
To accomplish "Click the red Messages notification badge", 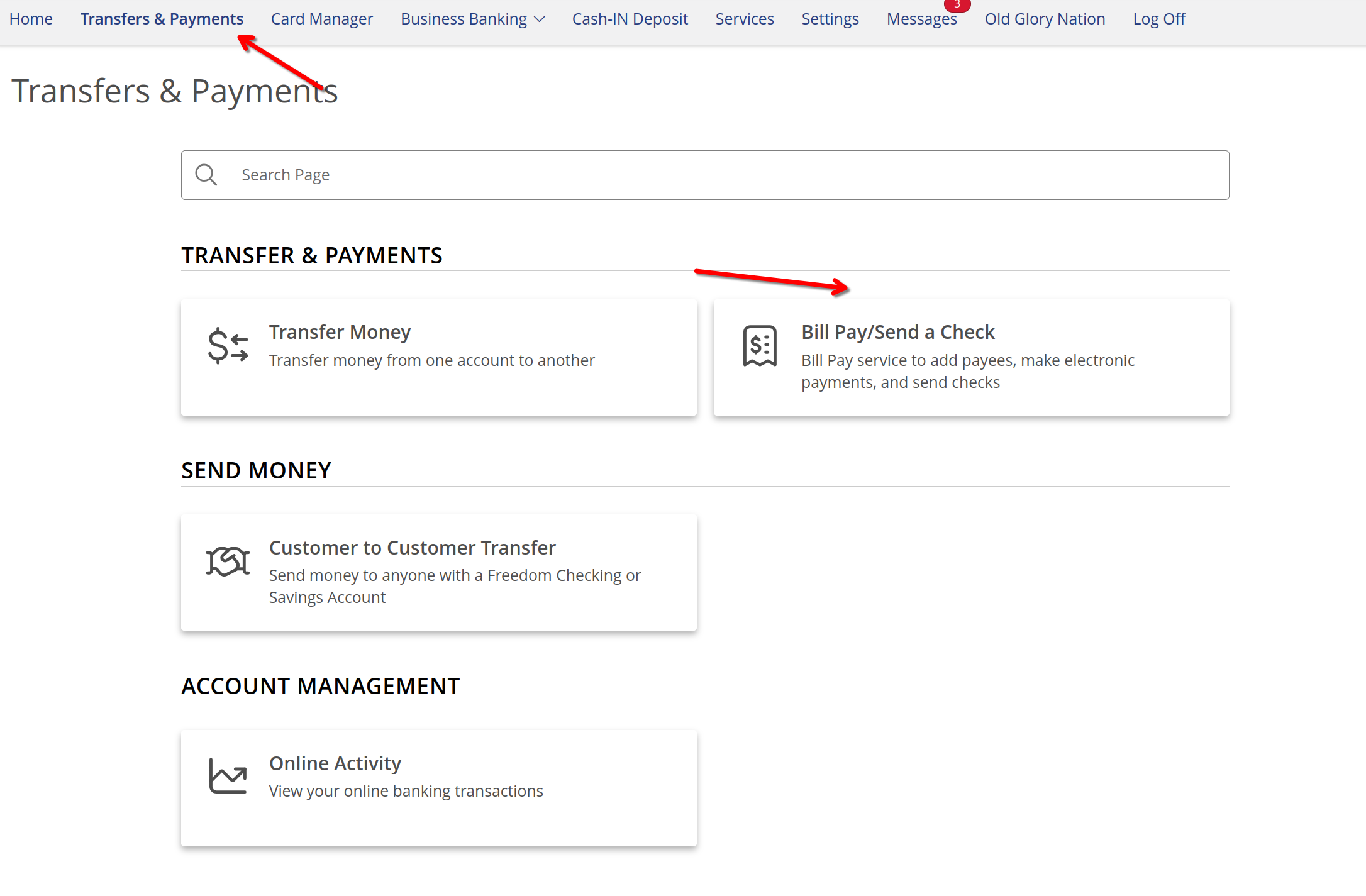I will pyautogui.click(x=957, y=5).
